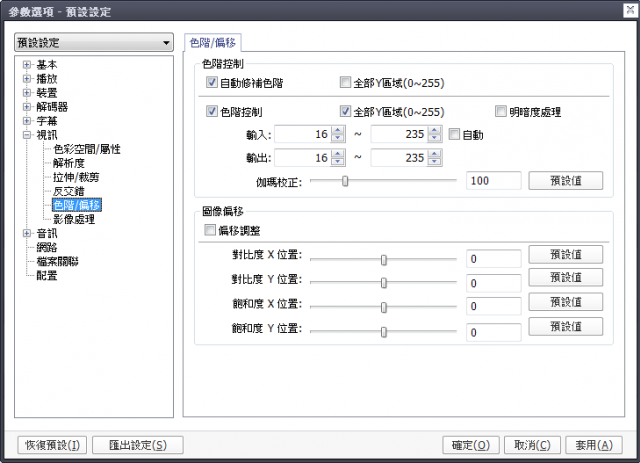640x463 pixels.
Task: Click the 對比度 Y 位置 slider handle
Action: coord(384,283)
